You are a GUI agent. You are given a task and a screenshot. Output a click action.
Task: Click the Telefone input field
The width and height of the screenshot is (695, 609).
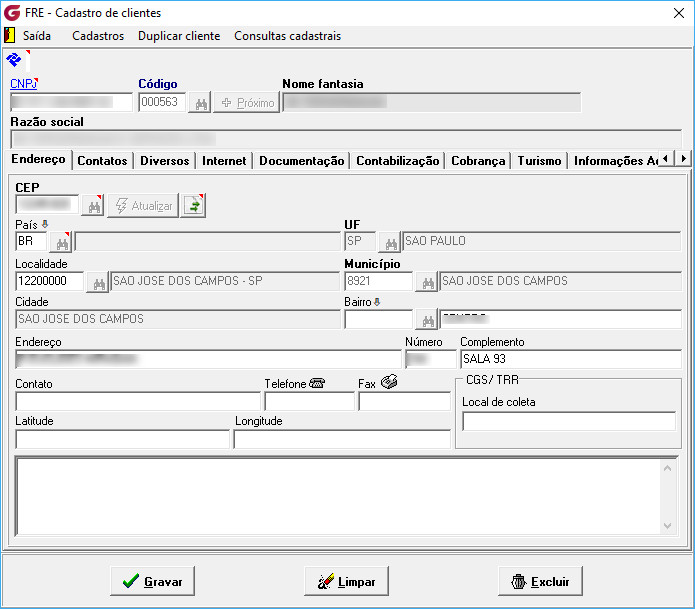(310, 402)
